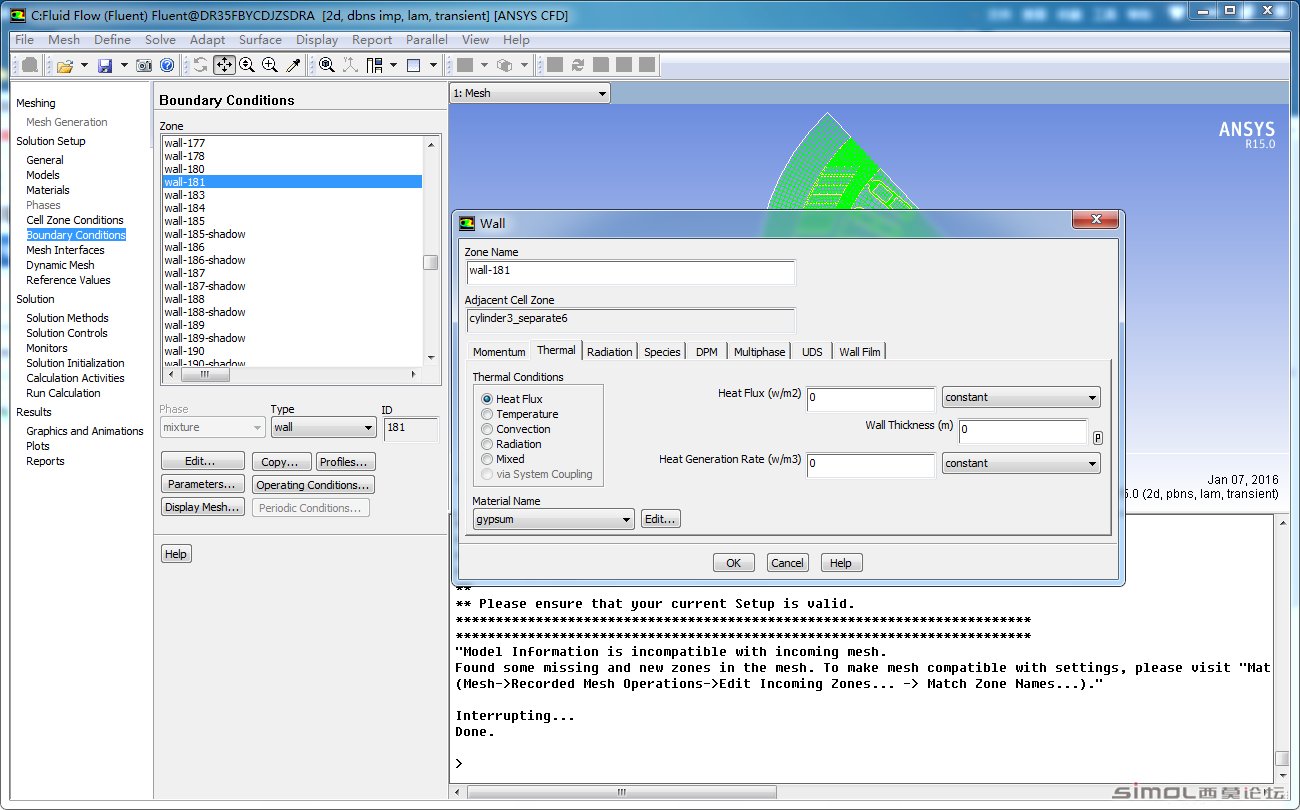Open the Define menu
The height and width of the screenshot is (810, 1300).
pos(112,40)
